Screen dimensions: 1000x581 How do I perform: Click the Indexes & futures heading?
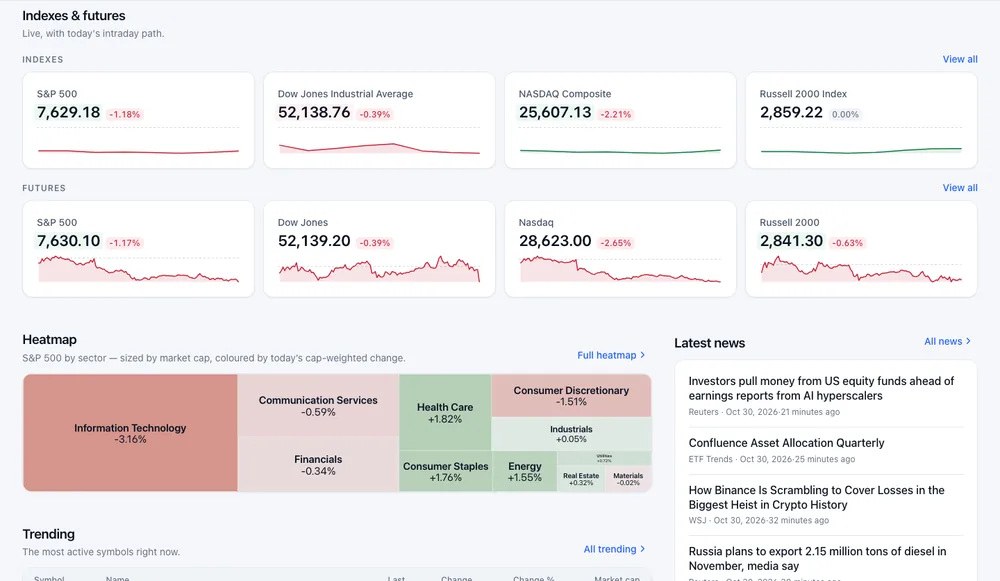(x=74, y=15)
